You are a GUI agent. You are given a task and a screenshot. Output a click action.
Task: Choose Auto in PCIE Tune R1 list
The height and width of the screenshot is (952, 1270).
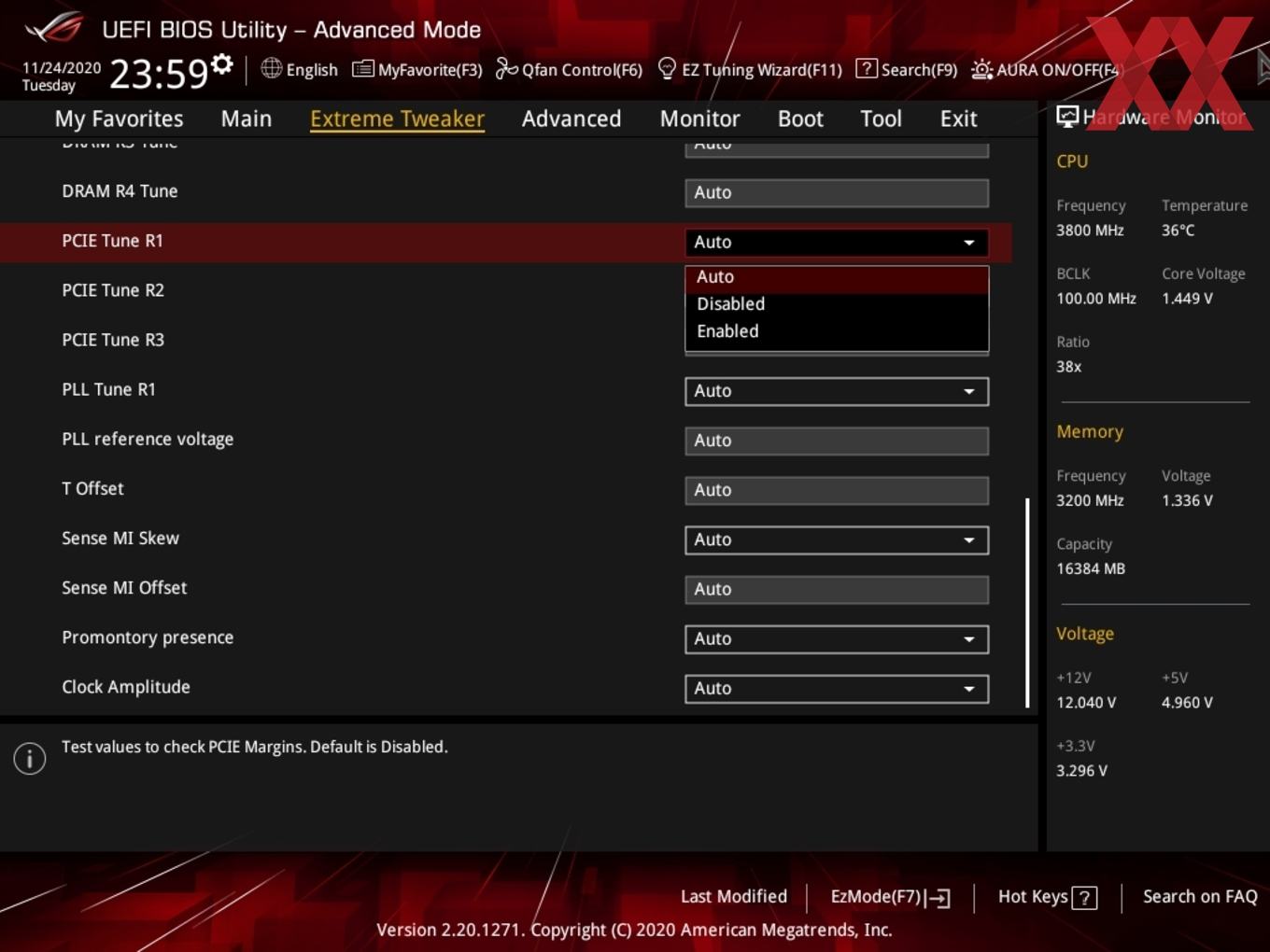click(x=837, y=277)
